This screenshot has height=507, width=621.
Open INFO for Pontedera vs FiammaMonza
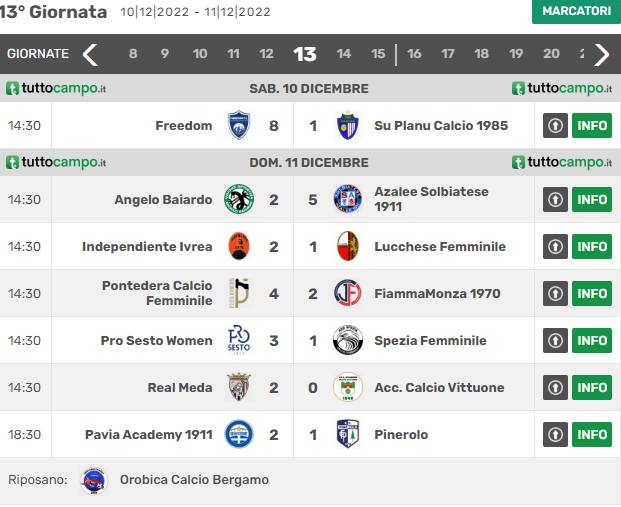[592, 294]
